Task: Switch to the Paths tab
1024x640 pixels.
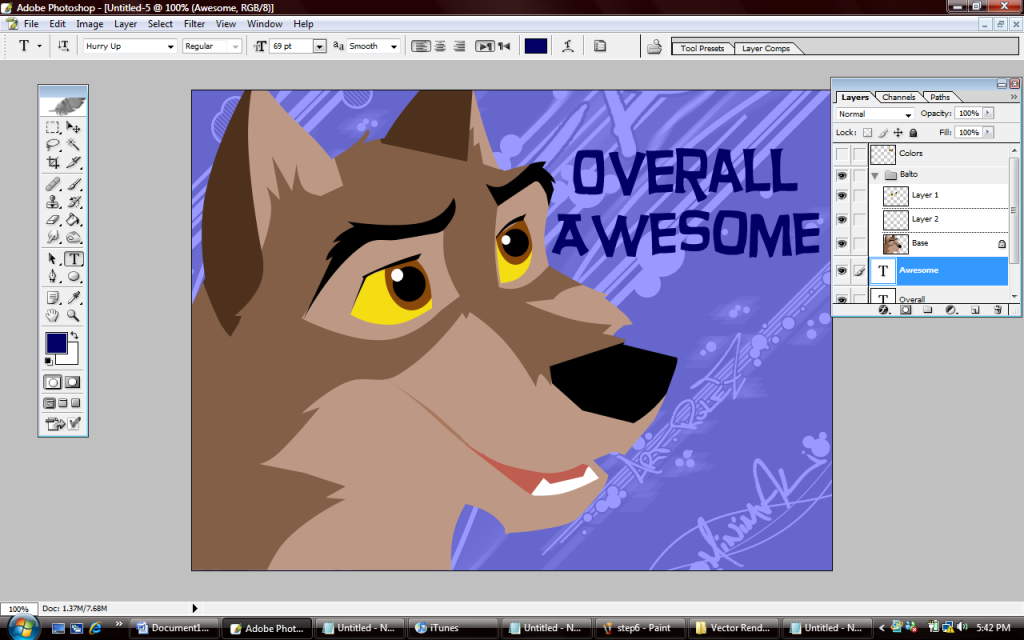Action: click(940, 97)
